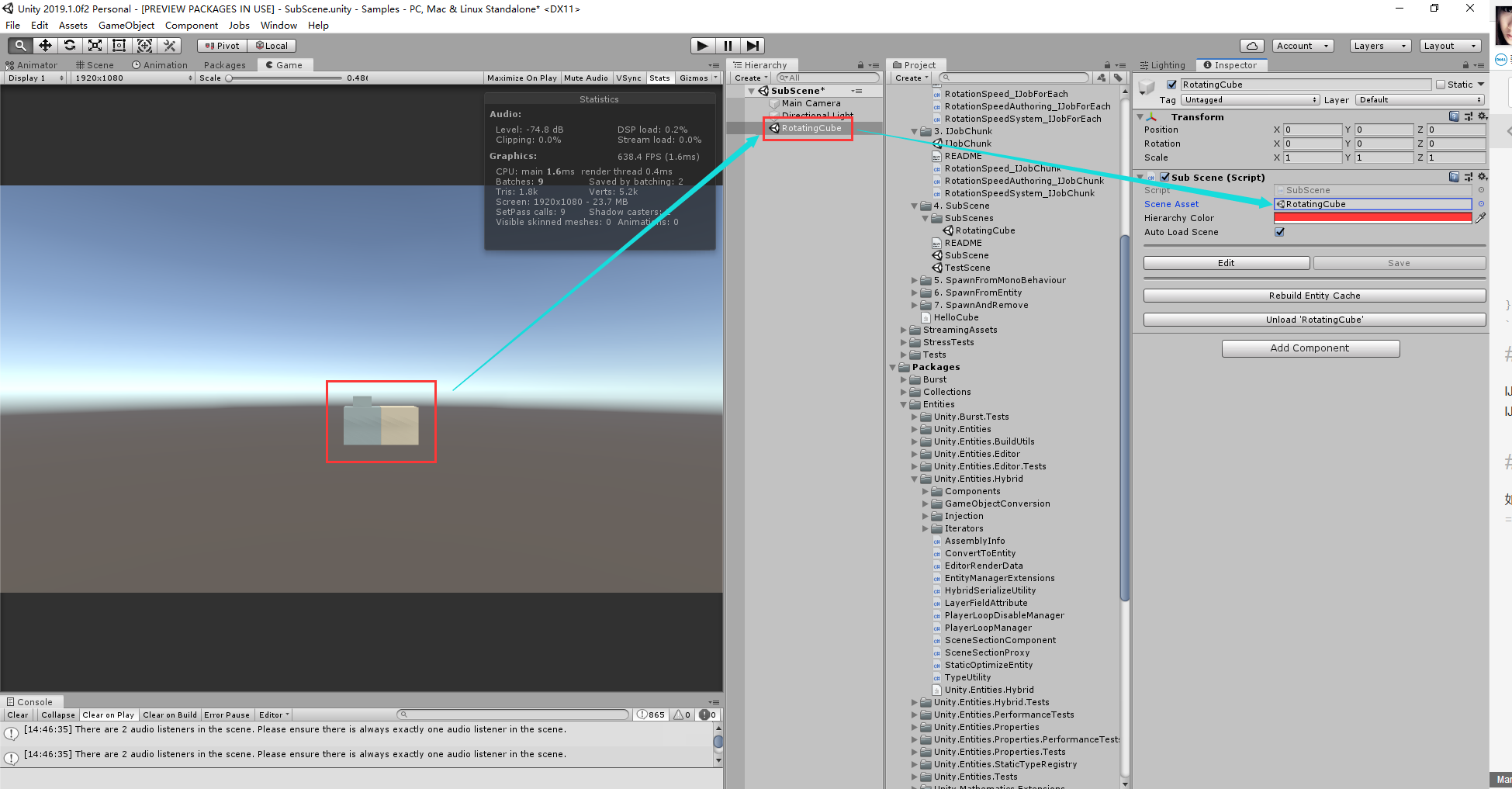Open the Layers dropdown
Viewport: 1512px width, 789px height.
[x=1380, y=46]
